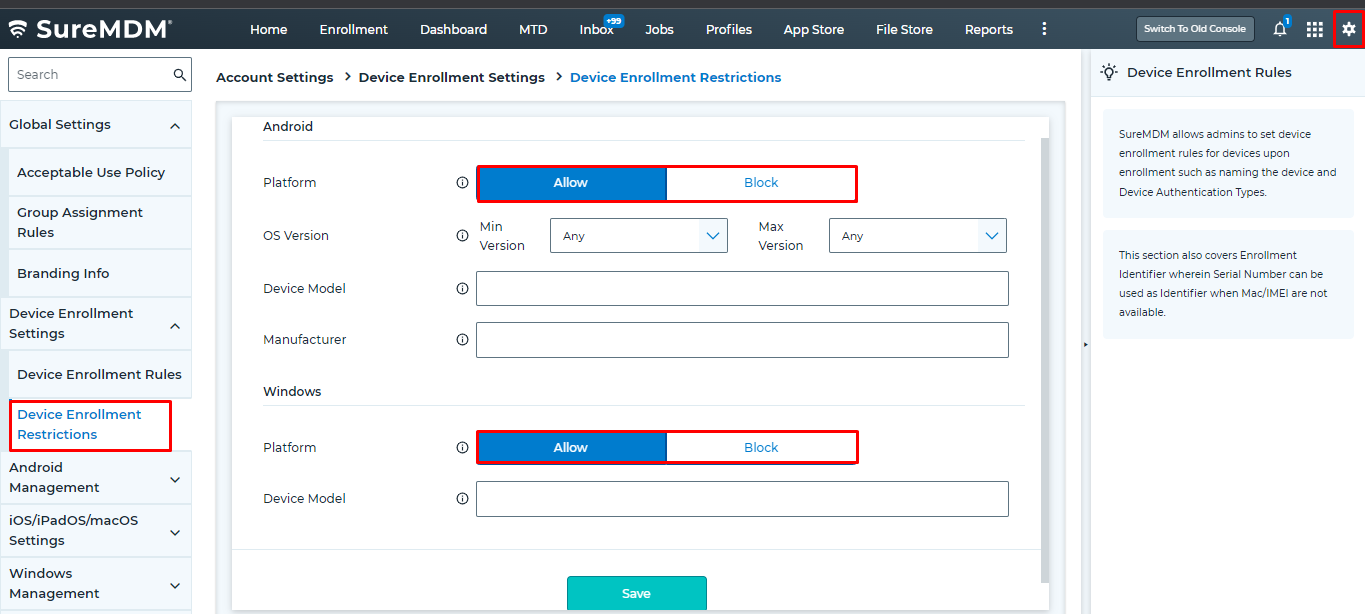
Task: Open the notification bell
Action: coord(1279,28)
